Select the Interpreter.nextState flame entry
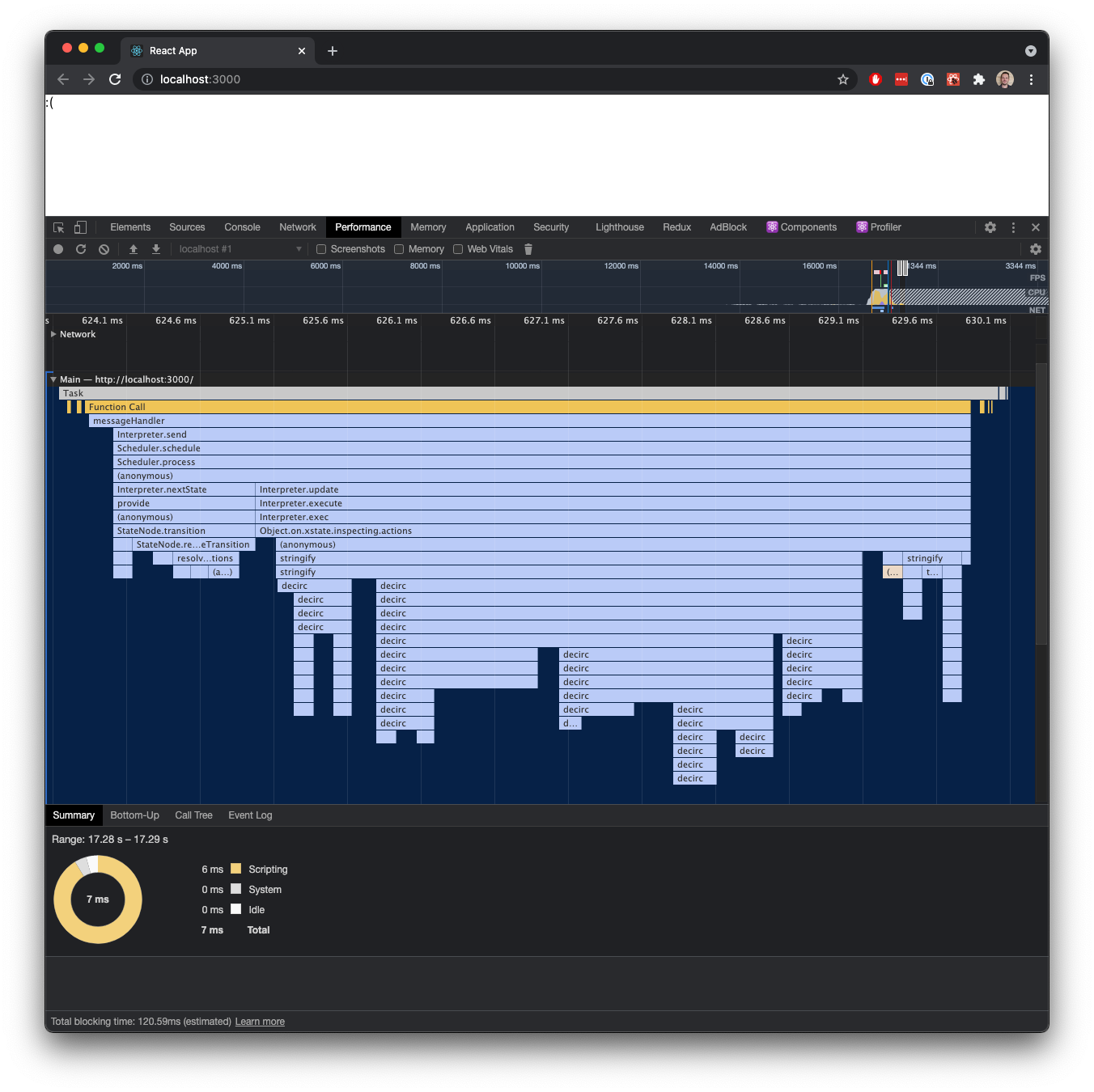This screenshot has width=1094, height=1092. point(184,489)
